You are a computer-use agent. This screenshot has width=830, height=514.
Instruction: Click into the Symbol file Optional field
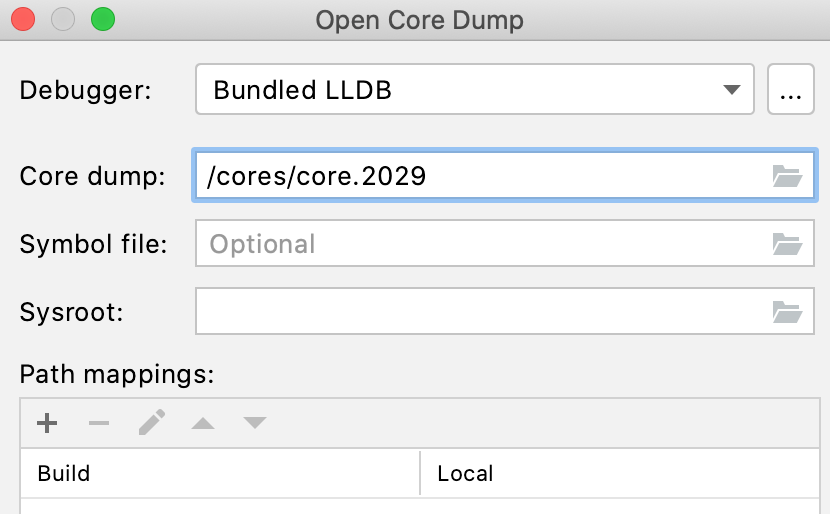pos(480,244)
